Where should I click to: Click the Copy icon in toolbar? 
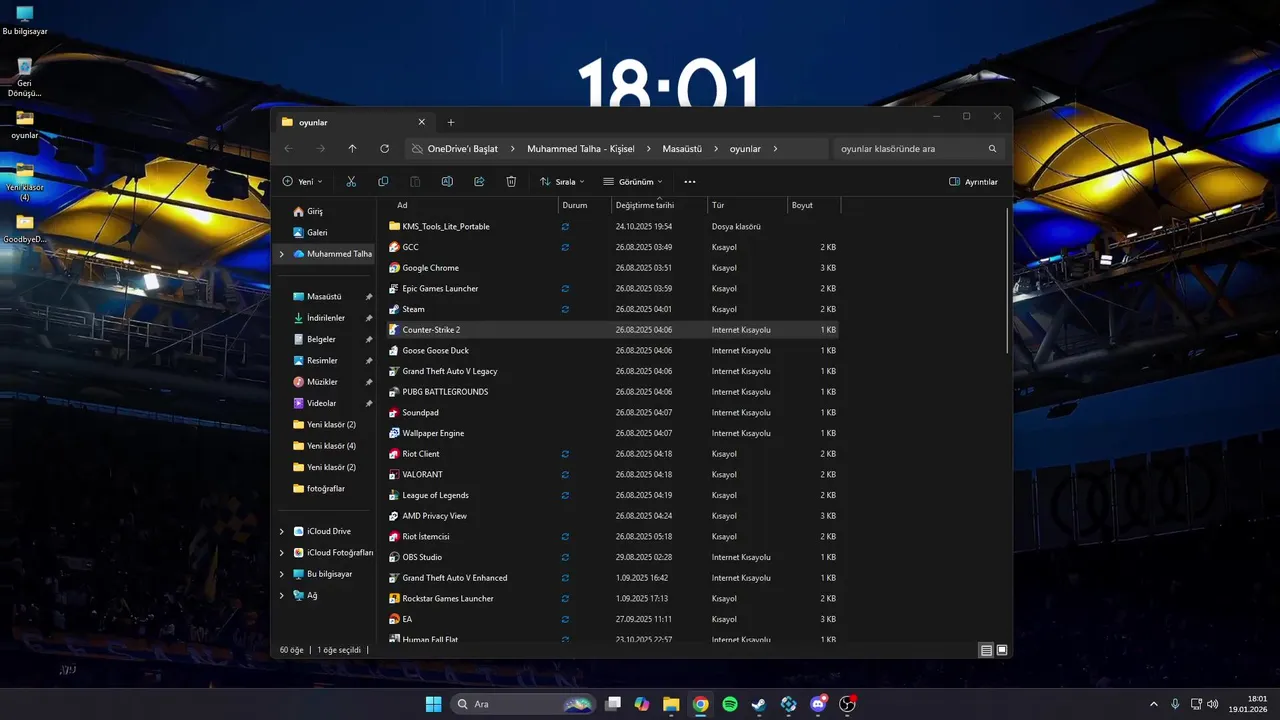[x=383, y=181]
